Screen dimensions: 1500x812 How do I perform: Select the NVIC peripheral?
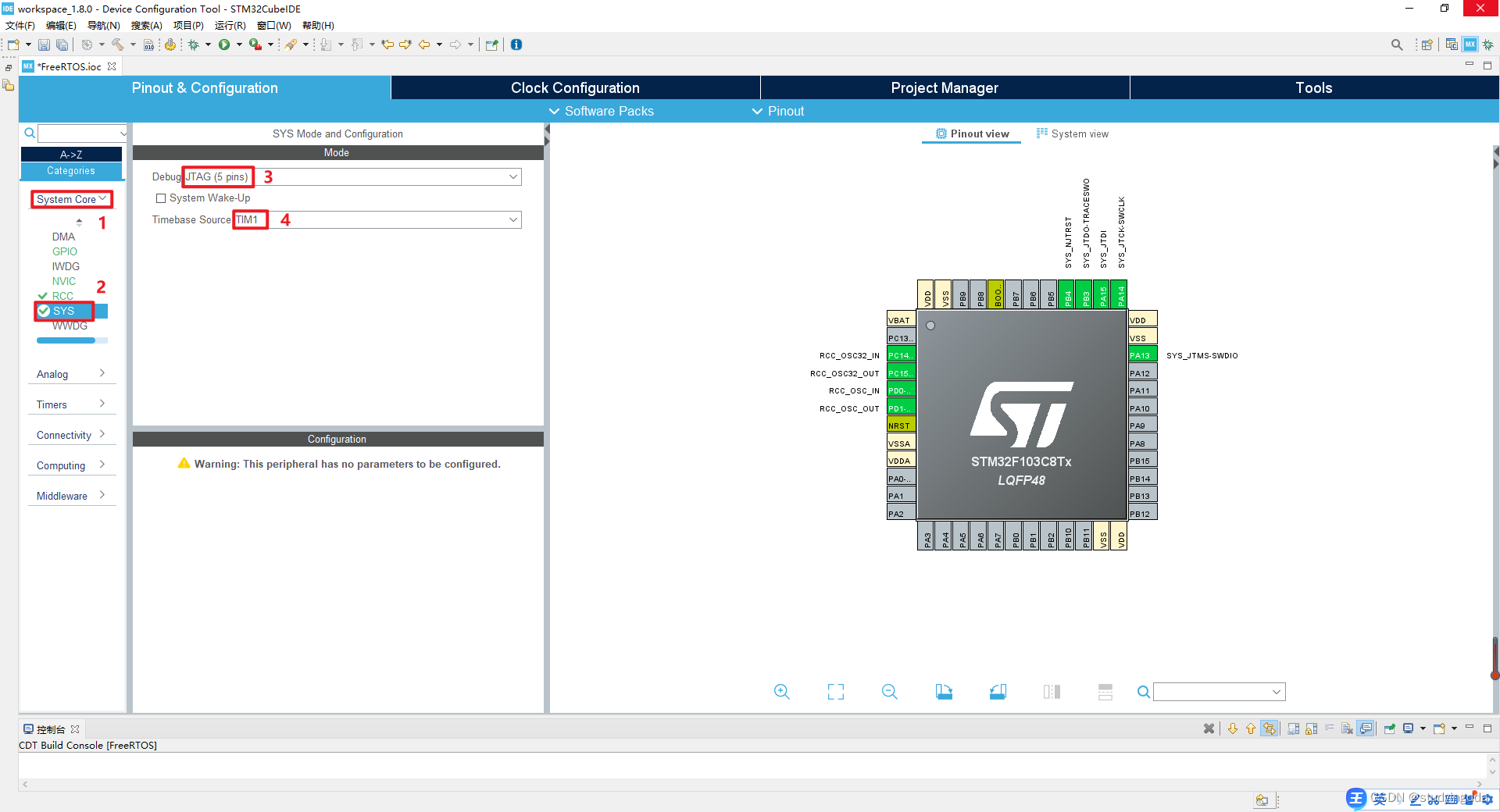pos(64,281)
